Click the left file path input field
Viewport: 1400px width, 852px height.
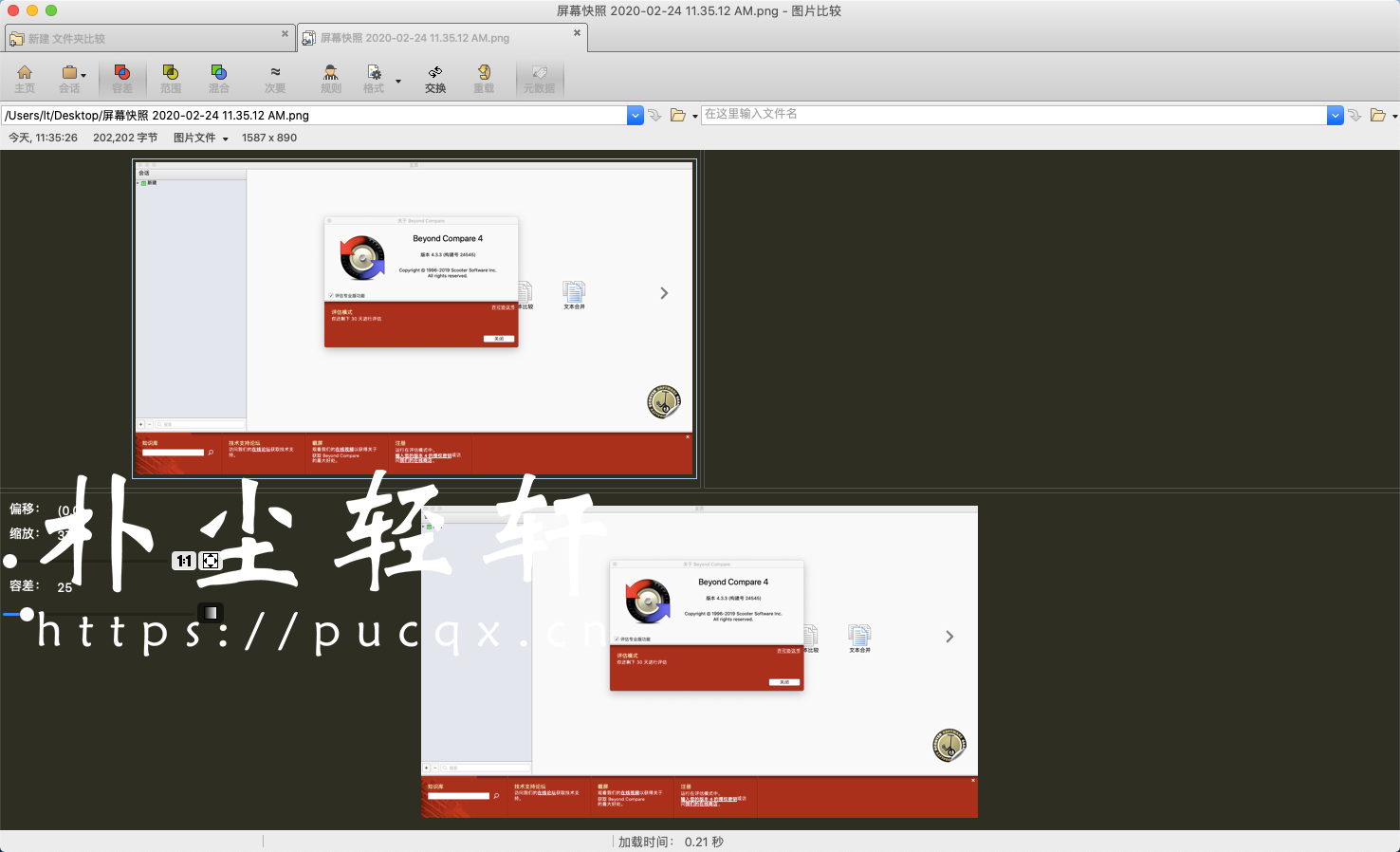click(x=314, y=115)
